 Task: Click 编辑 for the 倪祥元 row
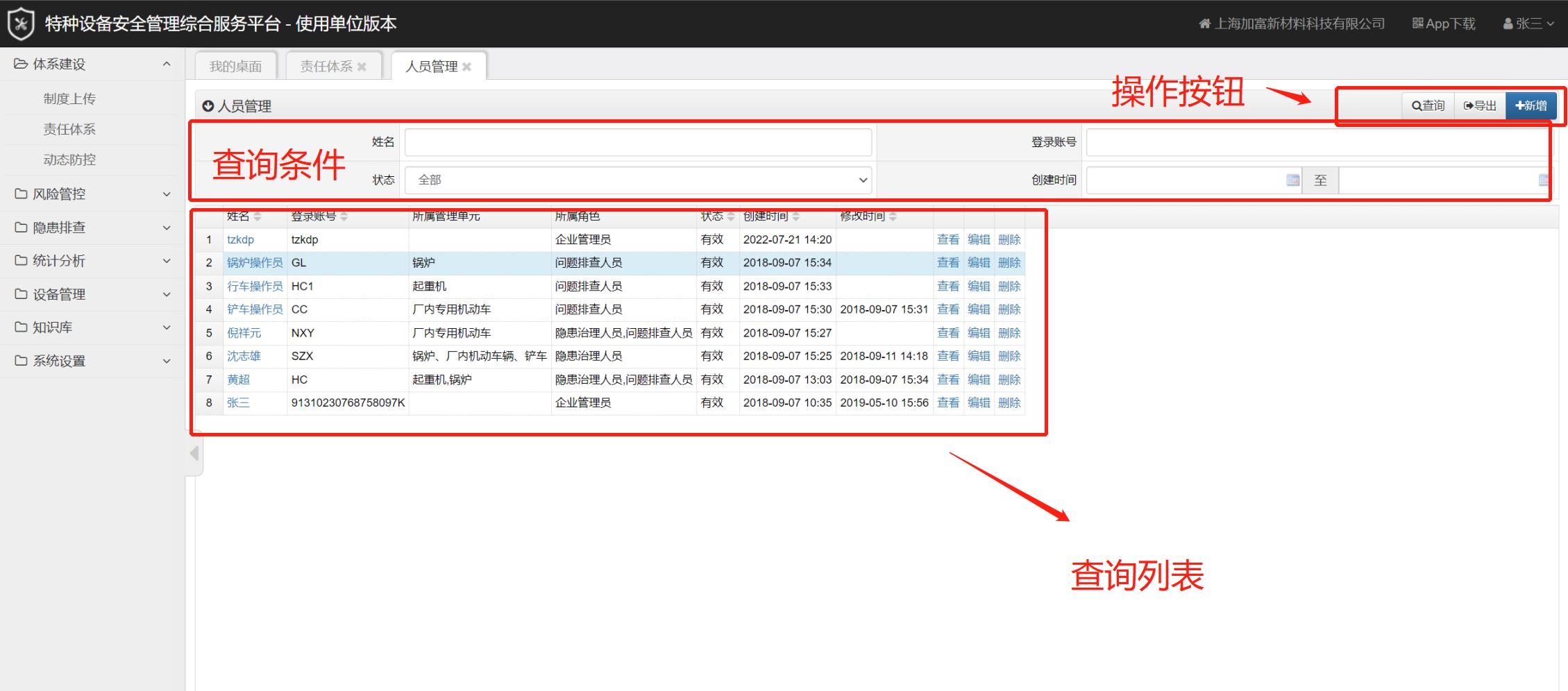click(x=979, y=333)
